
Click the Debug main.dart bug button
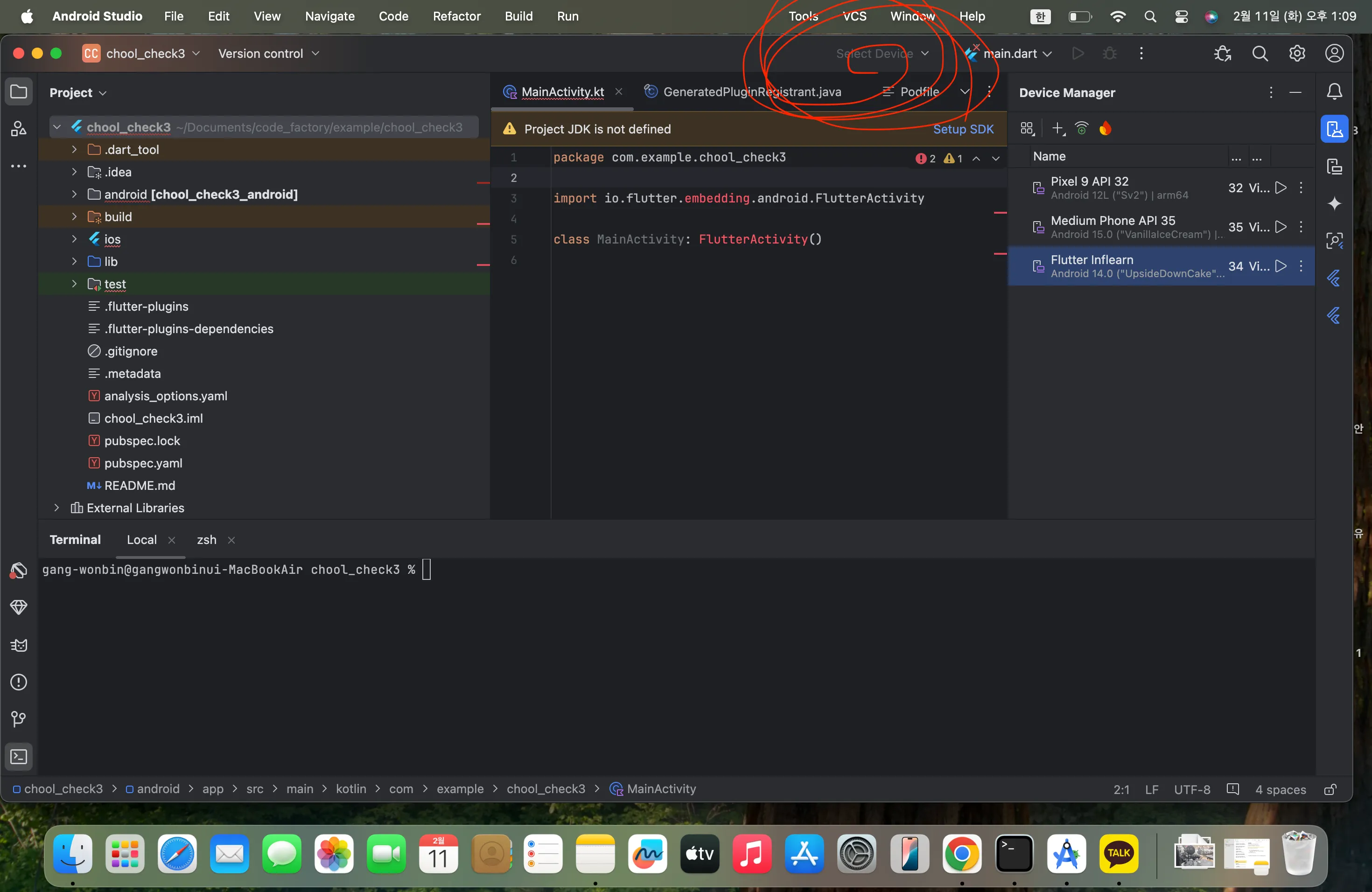tap(1109, 54)
